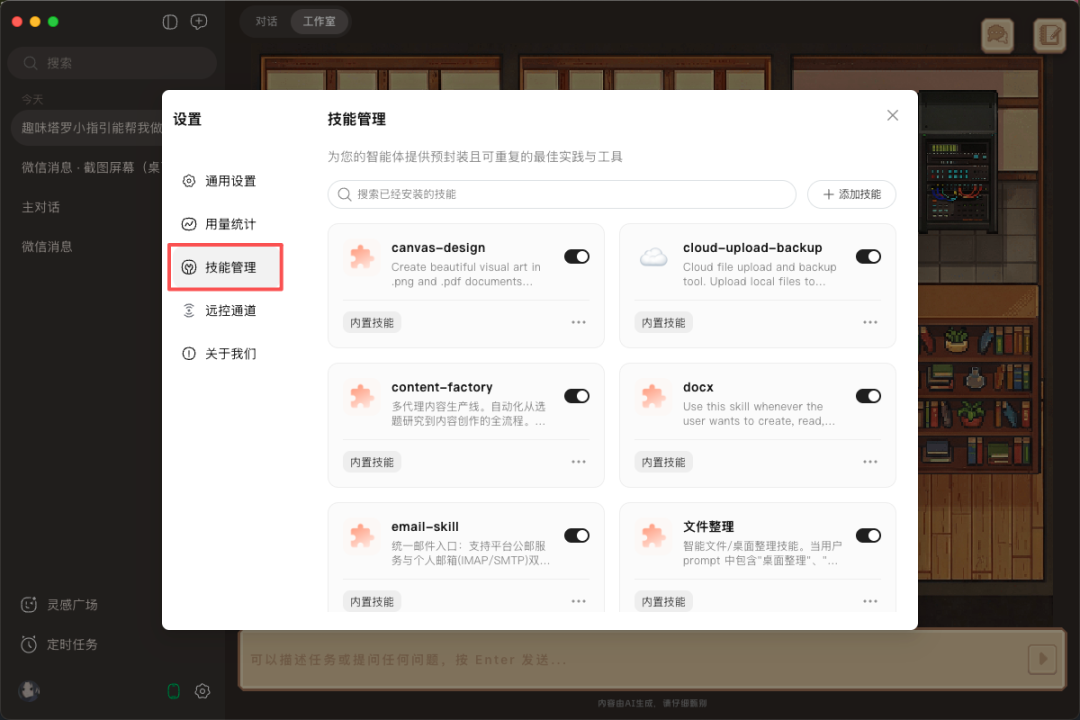Screen dimensions: 1080x720
Task: Open 关于我们 in settings sidebar
Action: (225, 353)
